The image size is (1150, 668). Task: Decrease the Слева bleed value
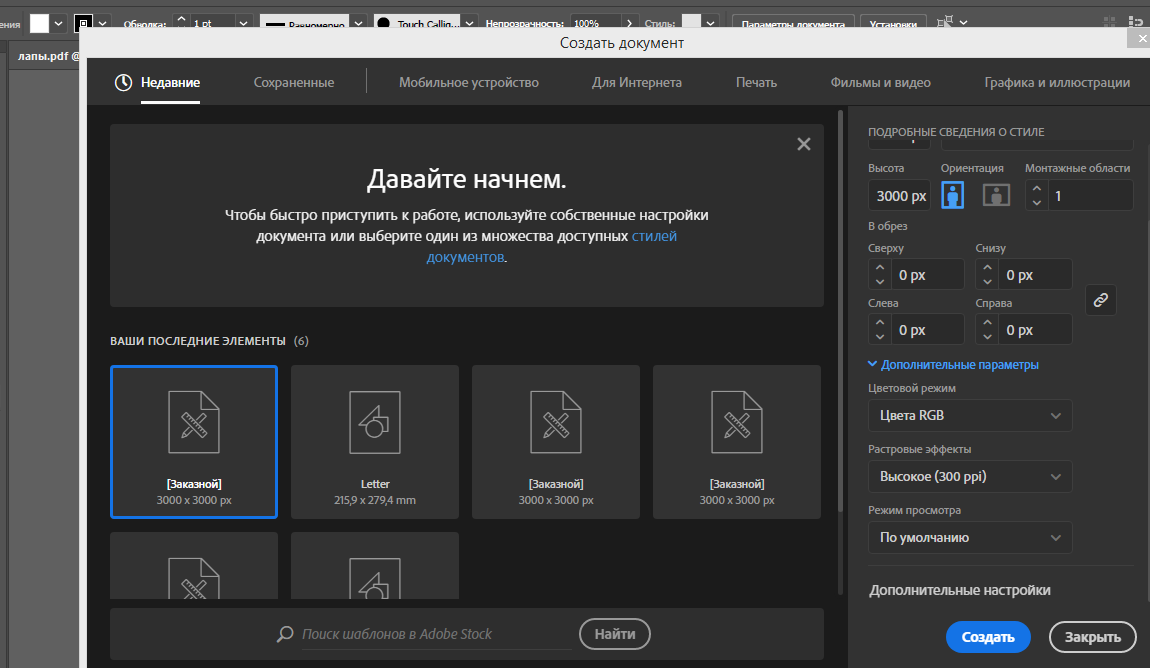pyautogui.click(x=880, y=337)
